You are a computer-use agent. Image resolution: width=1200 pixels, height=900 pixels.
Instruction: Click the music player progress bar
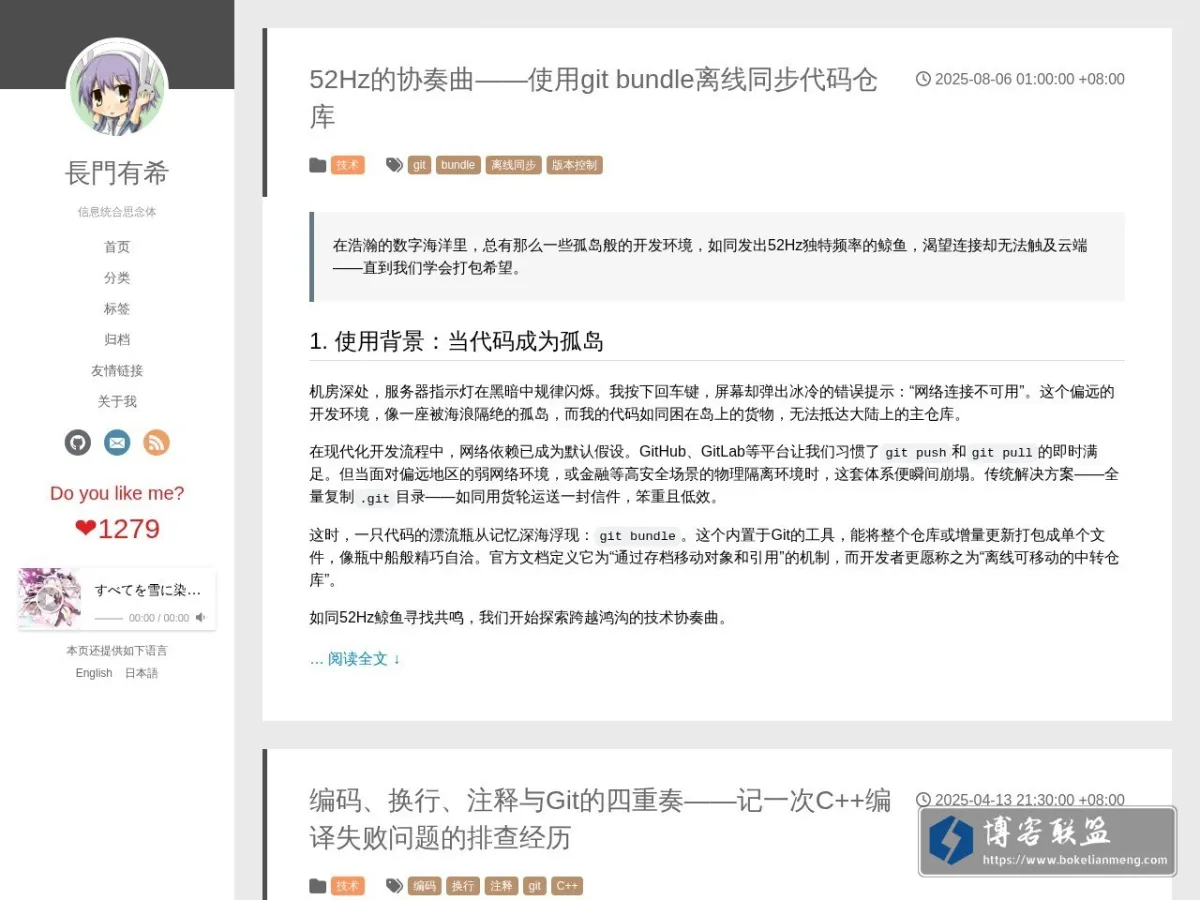pos(108,618)
